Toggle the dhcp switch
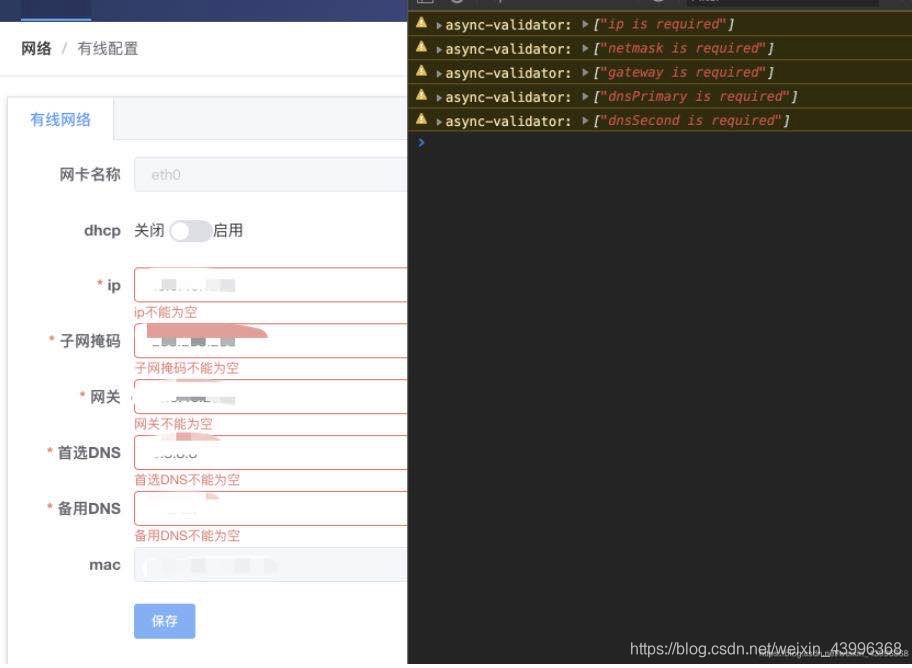The image size is (912, 668). coord(190,231)
